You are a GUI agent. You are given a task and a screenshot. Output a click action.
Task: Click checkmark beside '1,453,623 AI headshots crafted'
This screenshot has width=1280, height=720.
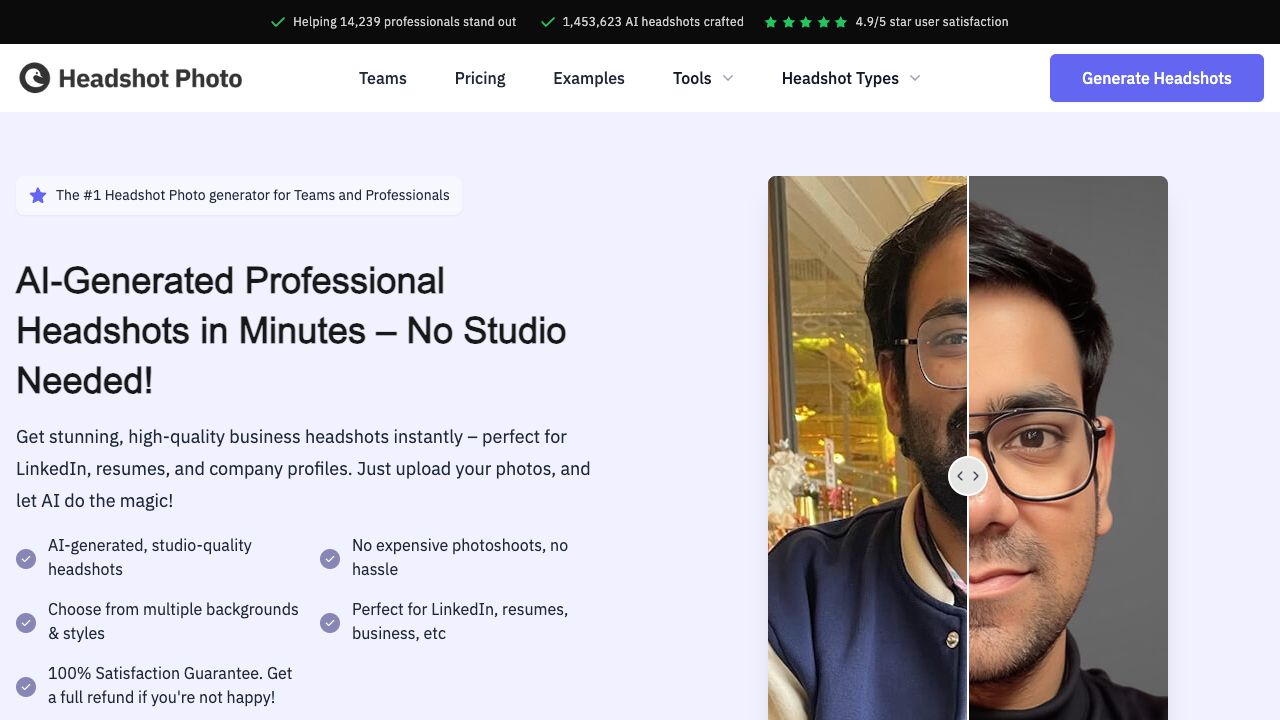[x=547, y=22]
